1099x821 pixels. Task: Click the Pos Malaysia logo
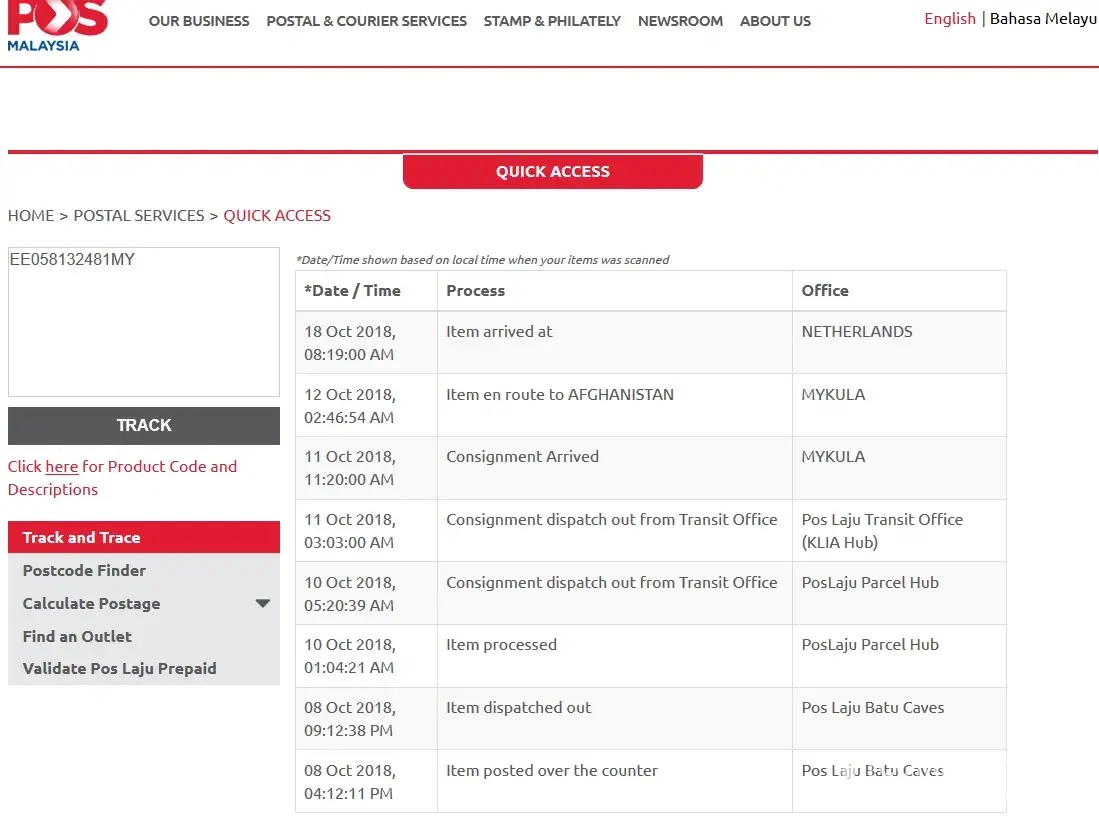tap(57, 25)
